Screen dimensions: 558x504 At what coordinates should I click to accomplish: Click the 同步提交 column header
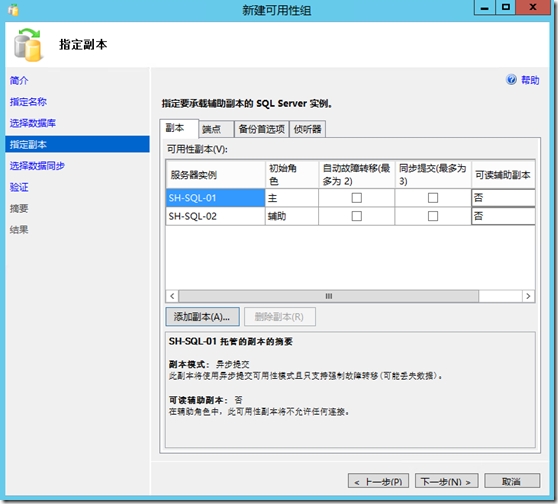click(433, 175)
